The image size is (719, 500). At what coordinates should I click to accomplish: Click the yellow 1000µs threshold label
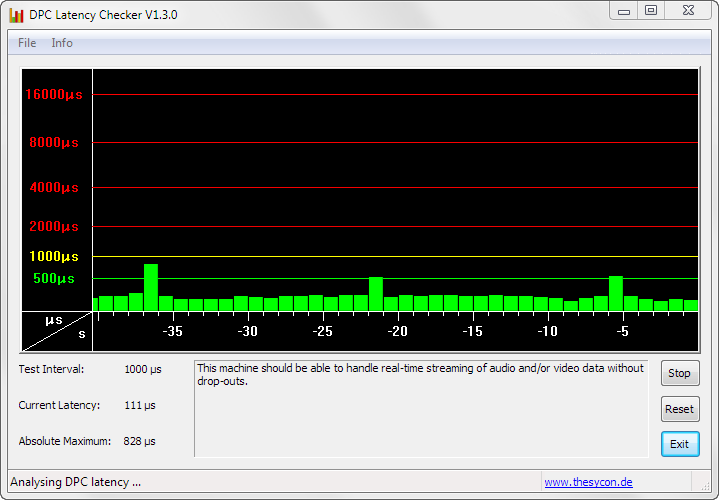pyautogui.click(x=53, y=257)
